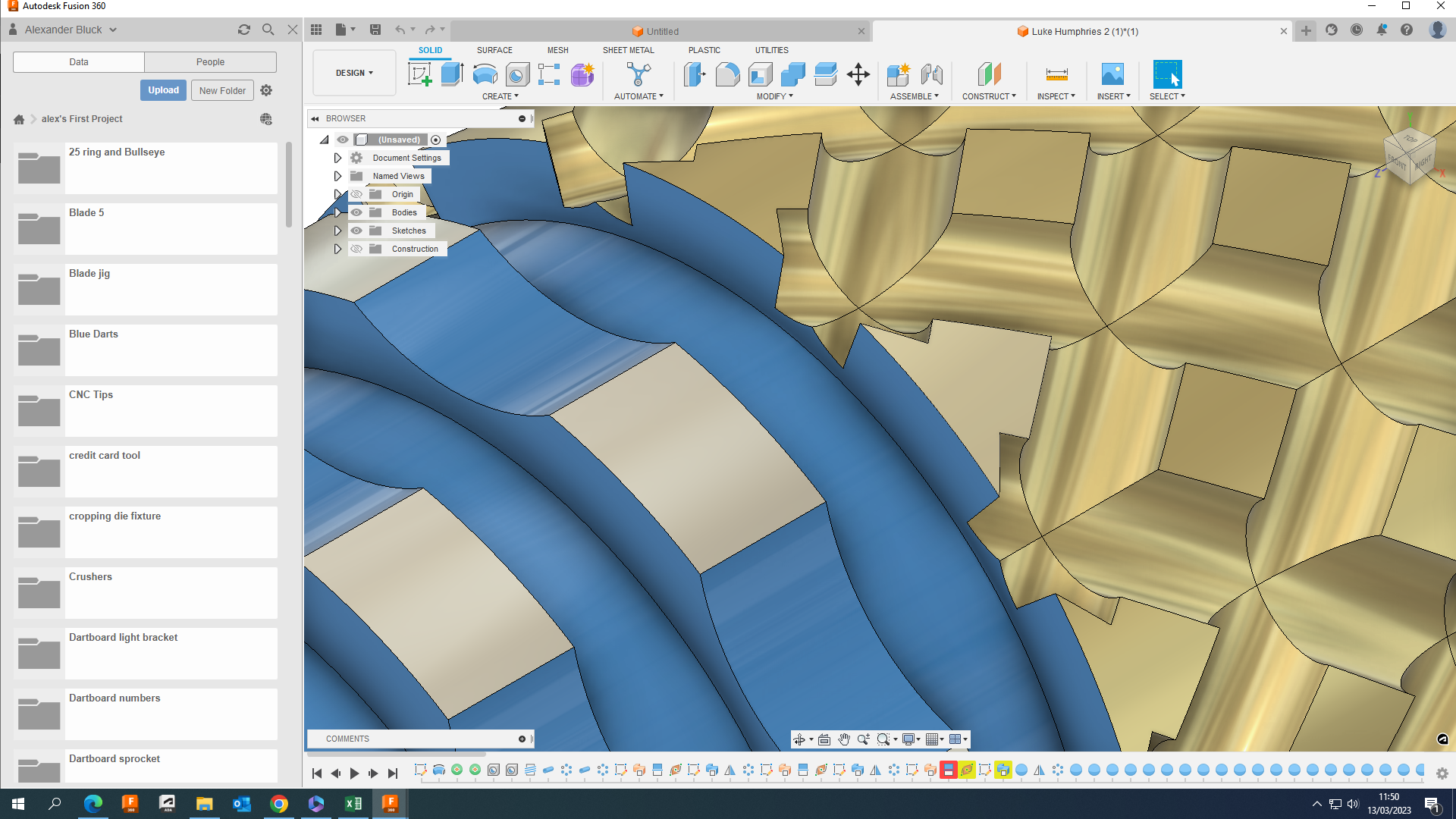
Task: Expand the Named Views tree node
Action: click(338, 176)
